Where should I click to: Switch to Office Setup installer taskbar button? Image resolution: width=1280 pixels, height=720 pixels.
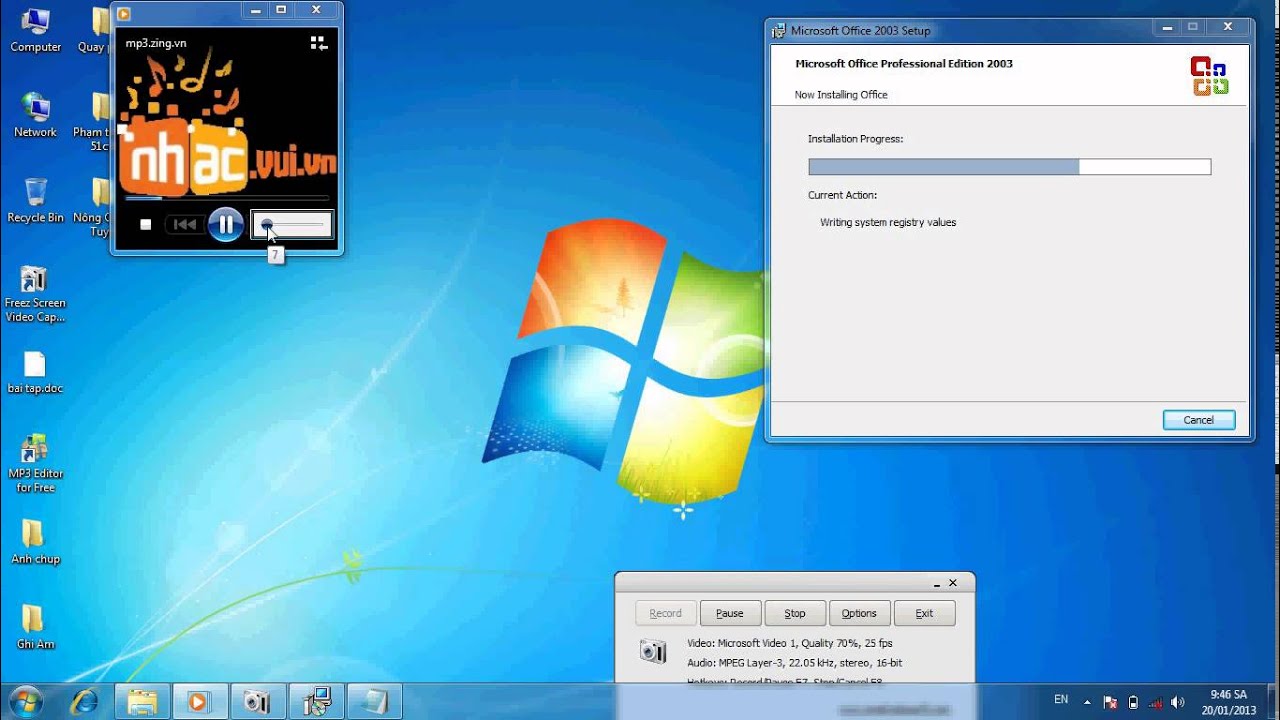click(x=316, y=701)
